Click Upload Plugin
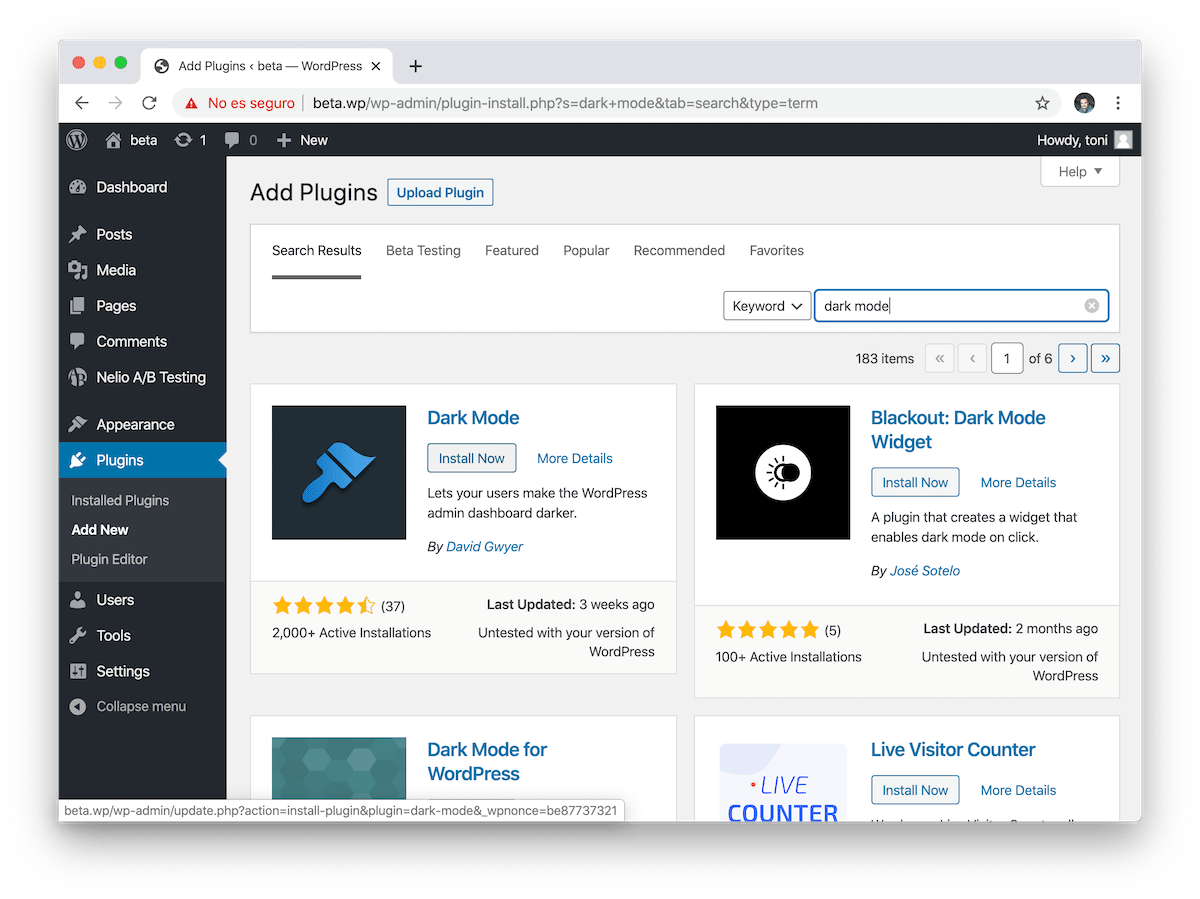Image resolution: width=1200 pixels, height=899 pixels. point(440,192)
